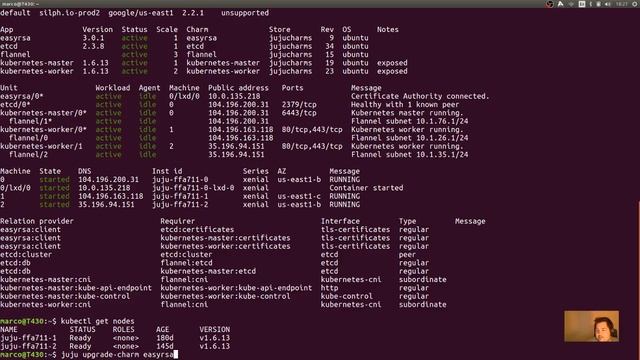Click the OBS recorder tray icon
This screenshot has height=360, width=640.
(x=550, y=4)
